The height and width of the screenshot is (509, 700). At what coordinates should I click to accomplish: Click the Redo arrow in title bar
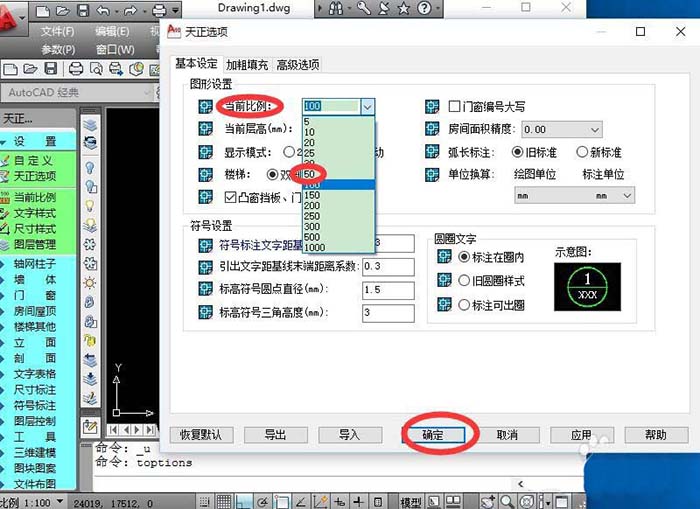[130, 11]
